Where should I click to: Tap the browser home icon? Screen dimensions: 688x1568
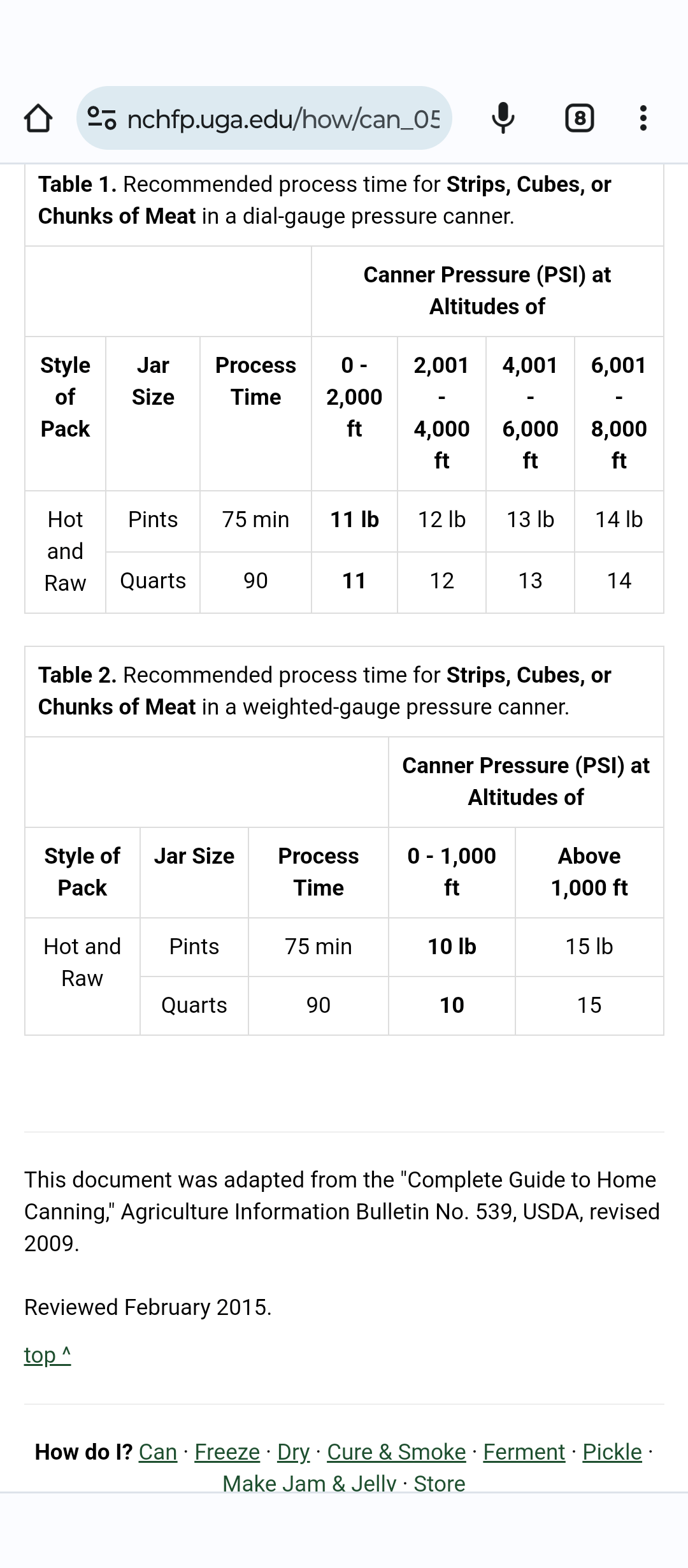(x=38, y=119)
